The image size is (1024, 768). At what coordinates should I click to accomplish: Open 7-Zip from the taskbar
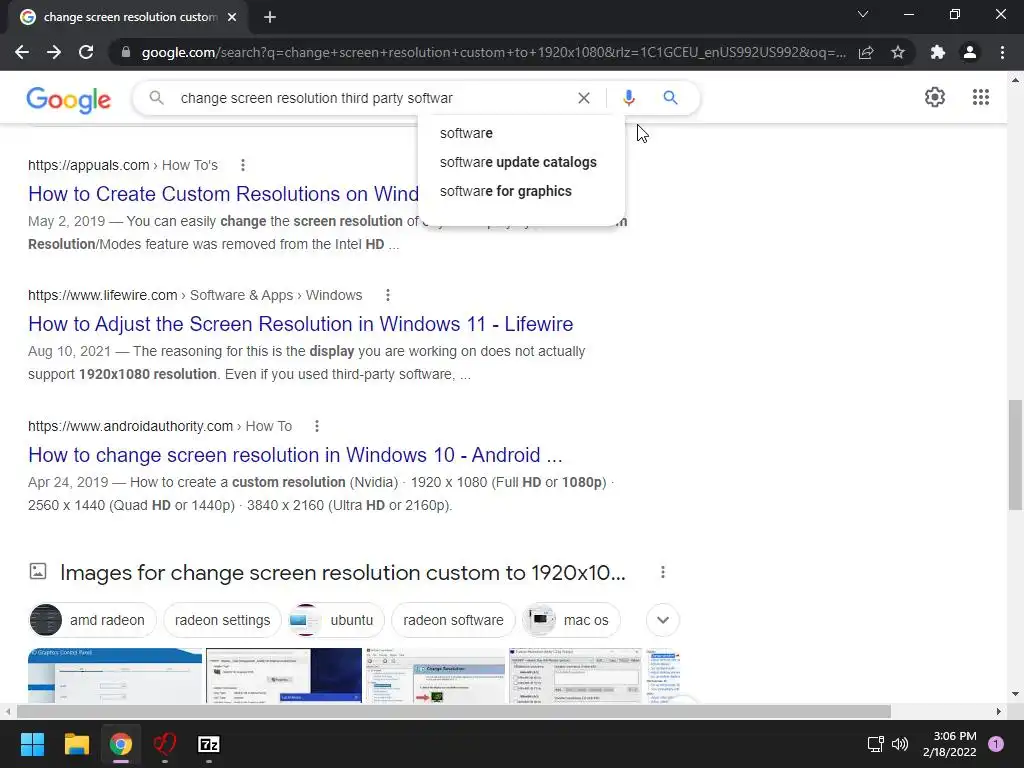click(209, 744)
